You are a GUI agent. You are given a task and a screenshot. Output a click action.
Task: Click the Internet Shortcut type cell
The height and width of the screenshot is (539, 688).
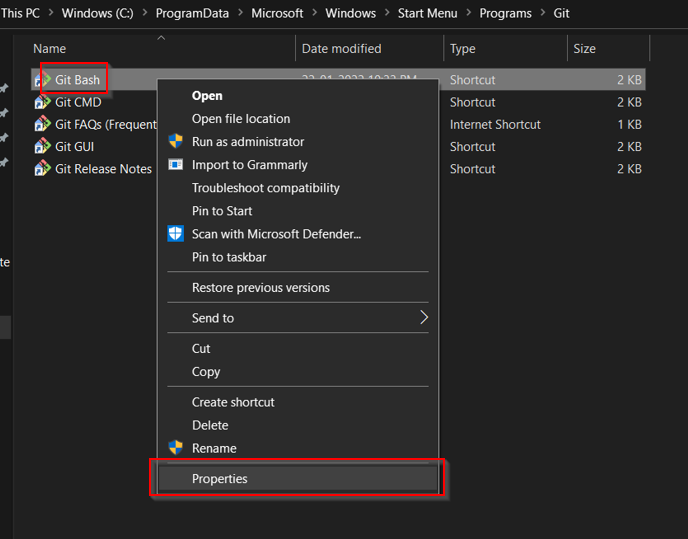coord(495,125)
